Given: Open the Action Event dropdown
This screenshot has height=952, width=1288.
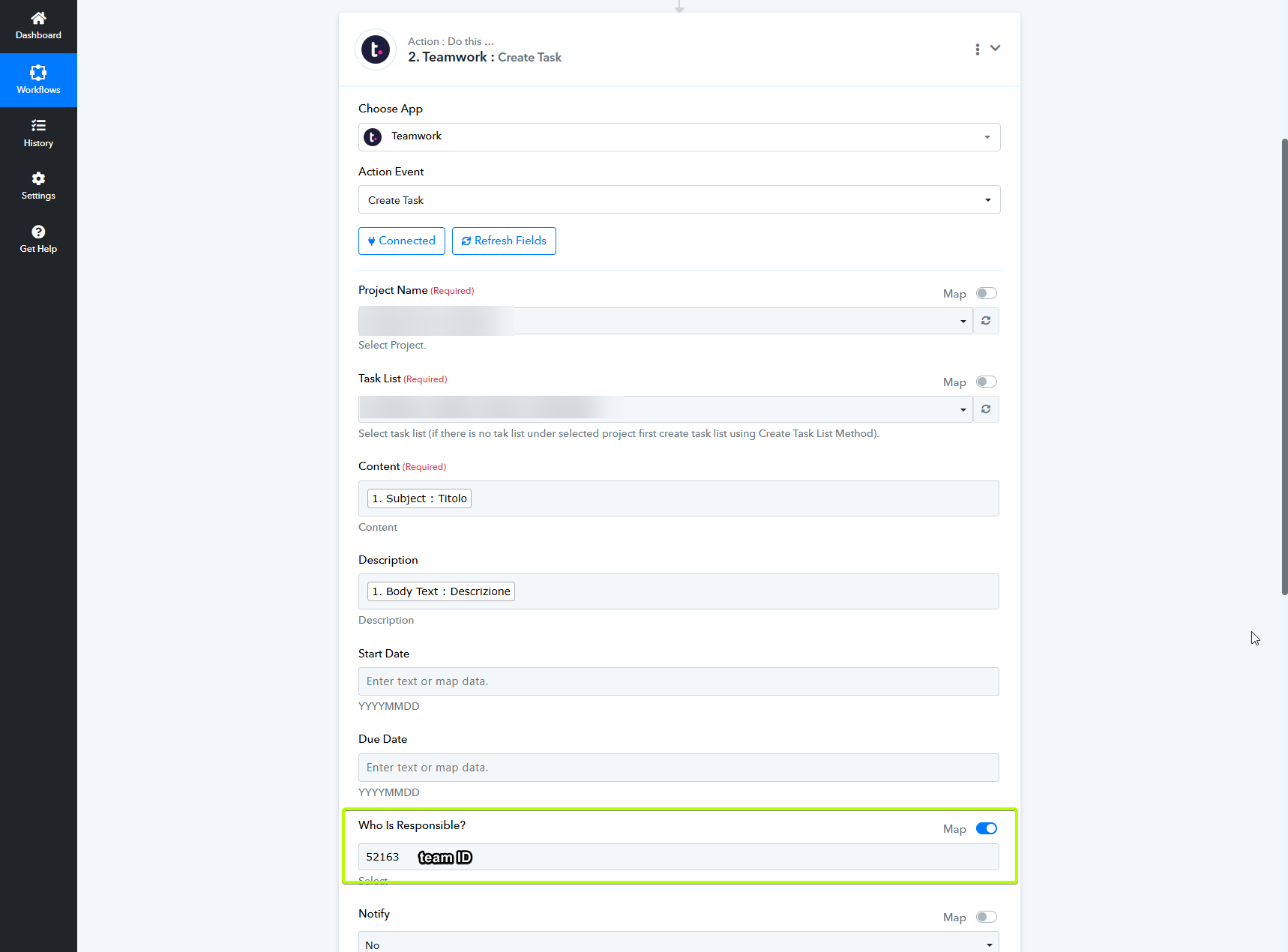Looking at the screenshot, I should point(679,199).
